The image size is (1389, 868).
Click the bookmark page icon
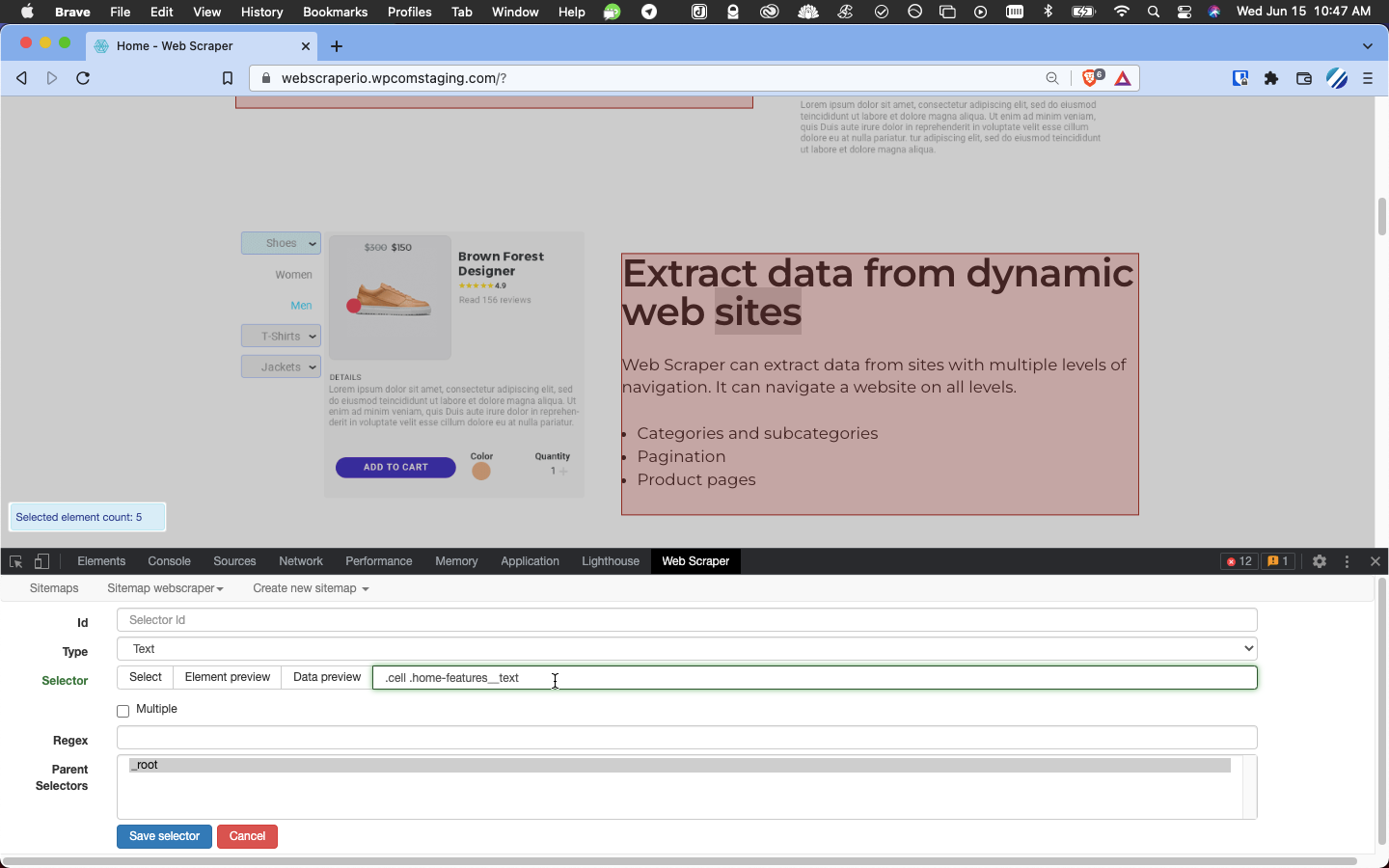(228, 79)
